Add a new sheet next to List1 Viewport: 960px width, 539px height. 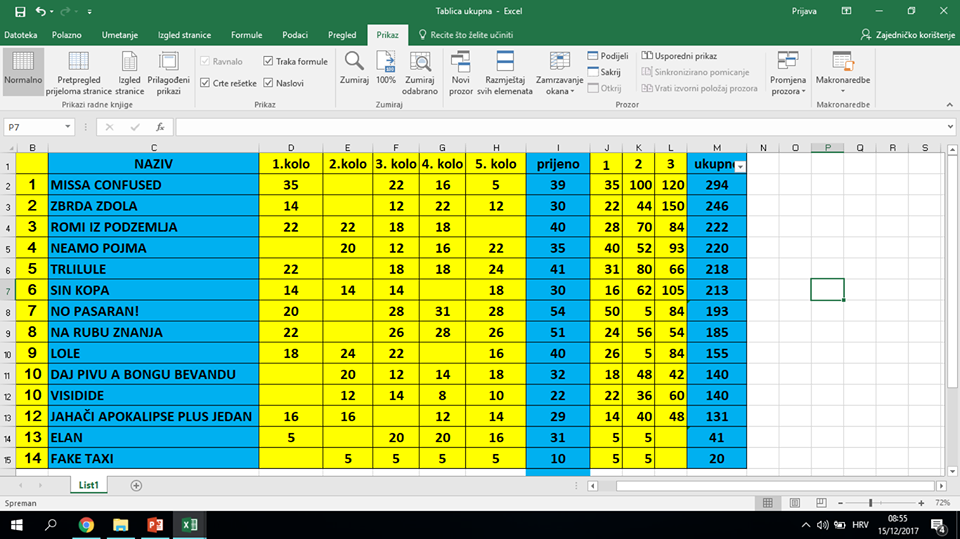coord(136,485)
